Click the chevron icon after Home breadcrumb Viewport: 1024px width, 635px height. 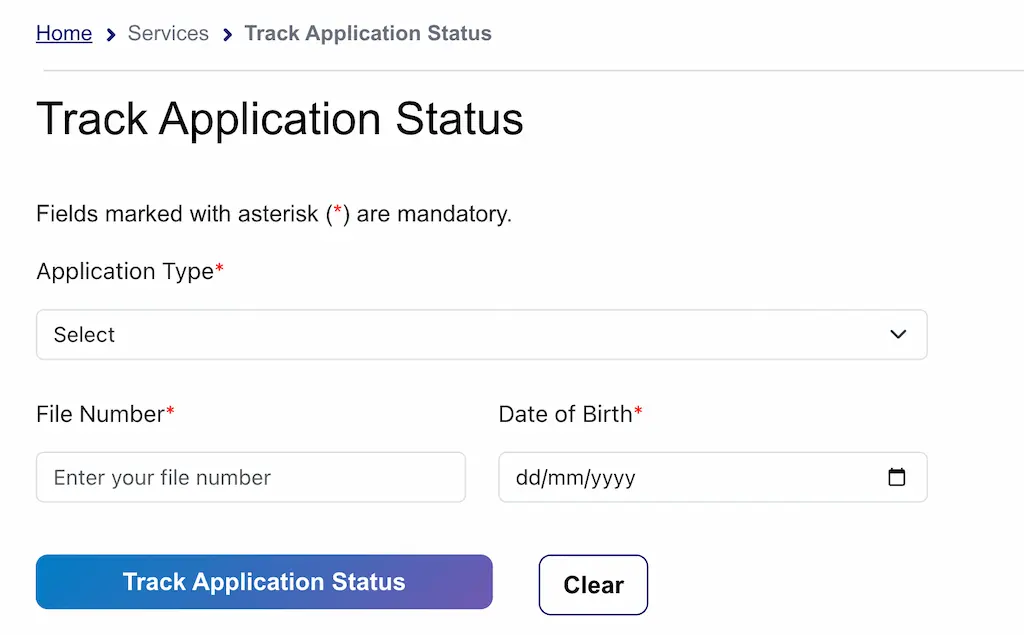pos(111,35)
